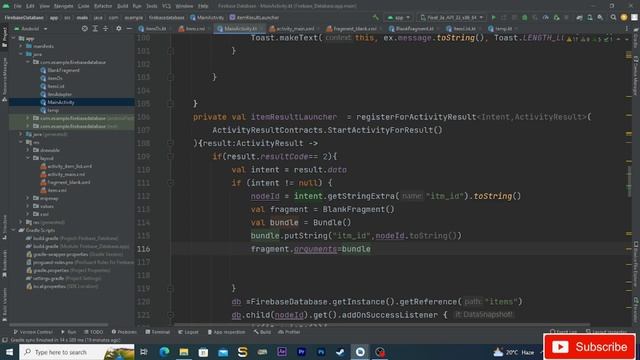The height and width of the screenshot is (360, 640).
Task: Expand the mipmap folder
Action: [28, 198]
